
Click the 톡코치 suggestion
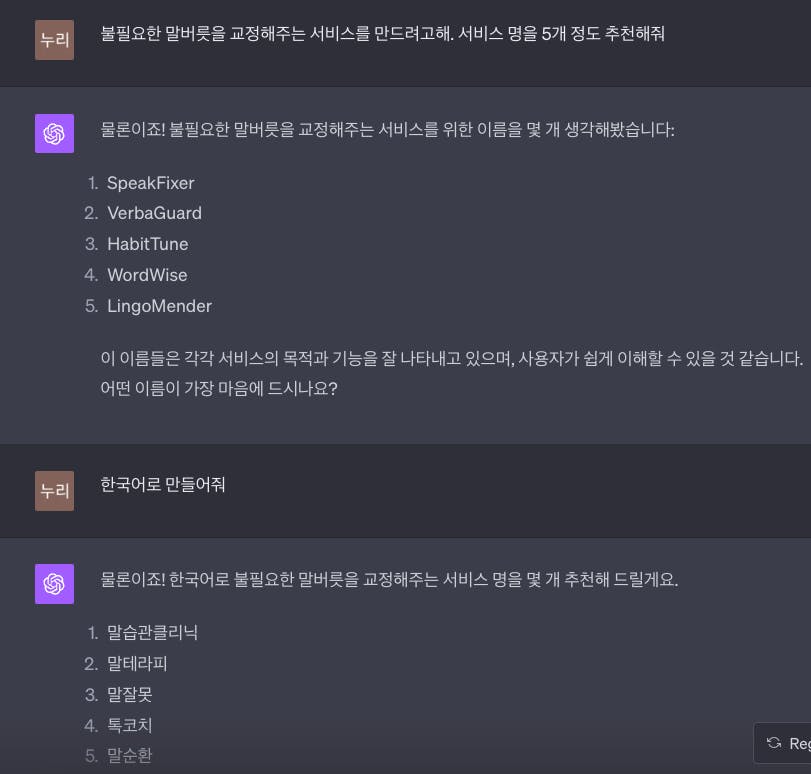coord(129,725)
